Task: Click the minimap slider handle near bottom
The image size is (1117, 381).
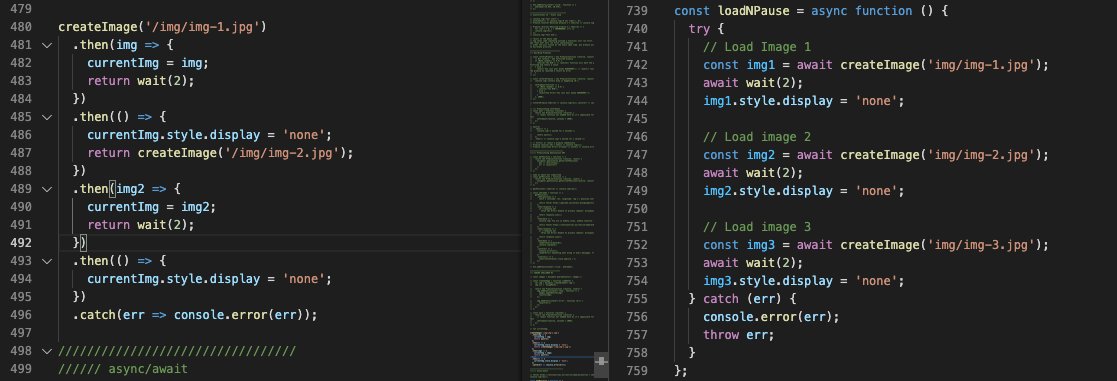Action: click(601, 362)
